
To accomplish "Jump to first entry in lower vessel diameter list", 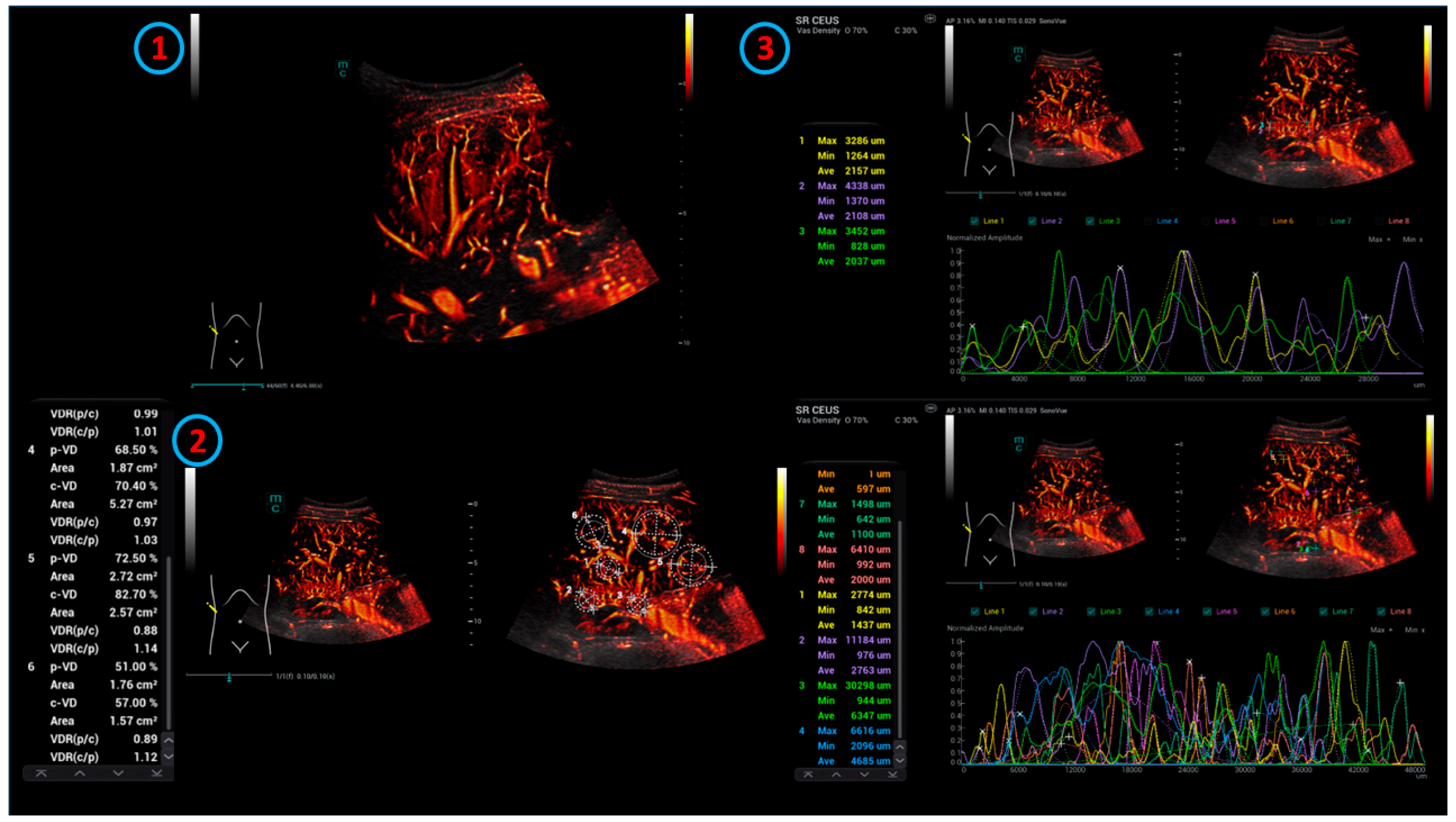I will click(808, 775).
